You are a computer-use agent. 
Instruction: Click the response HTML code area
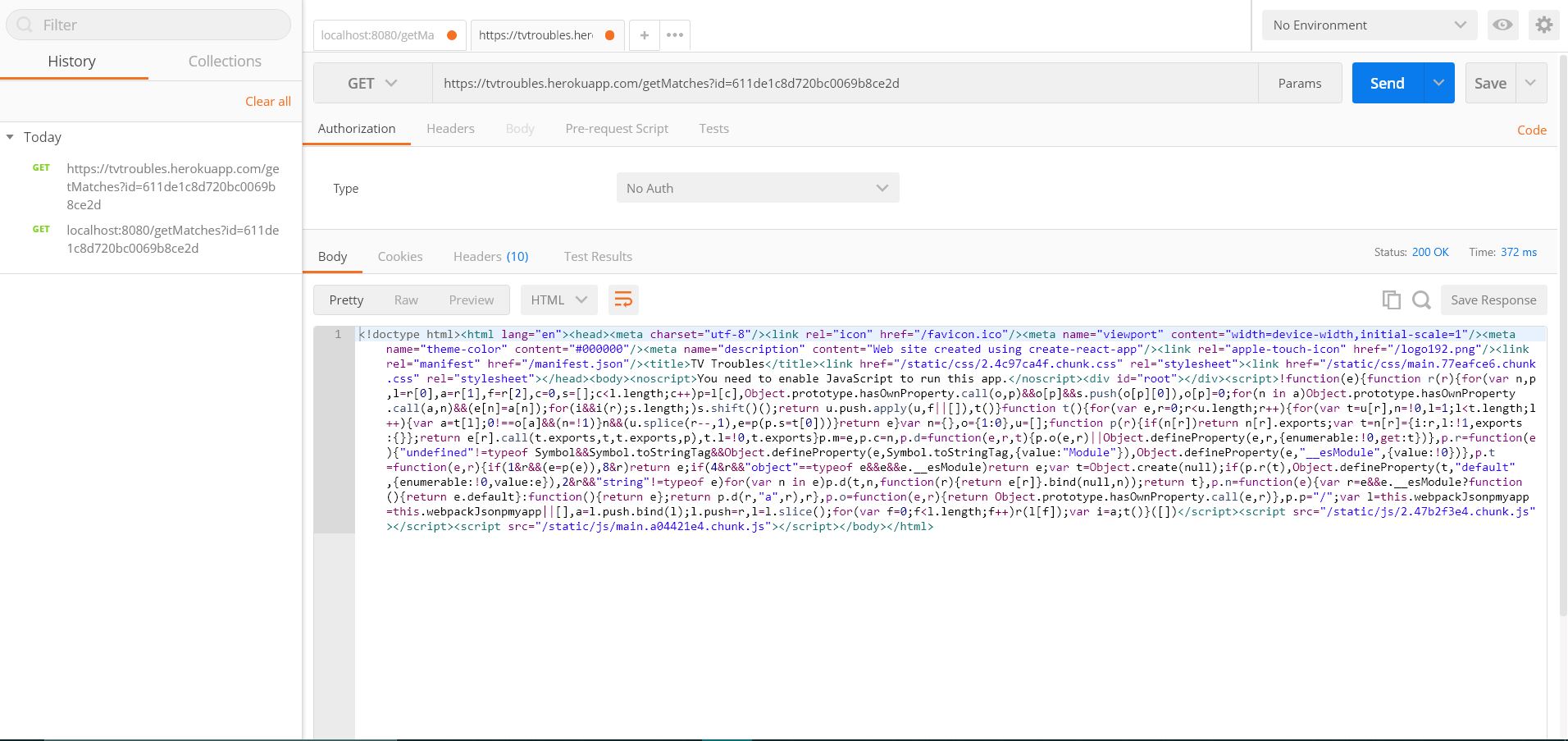(x=950, y=430)
